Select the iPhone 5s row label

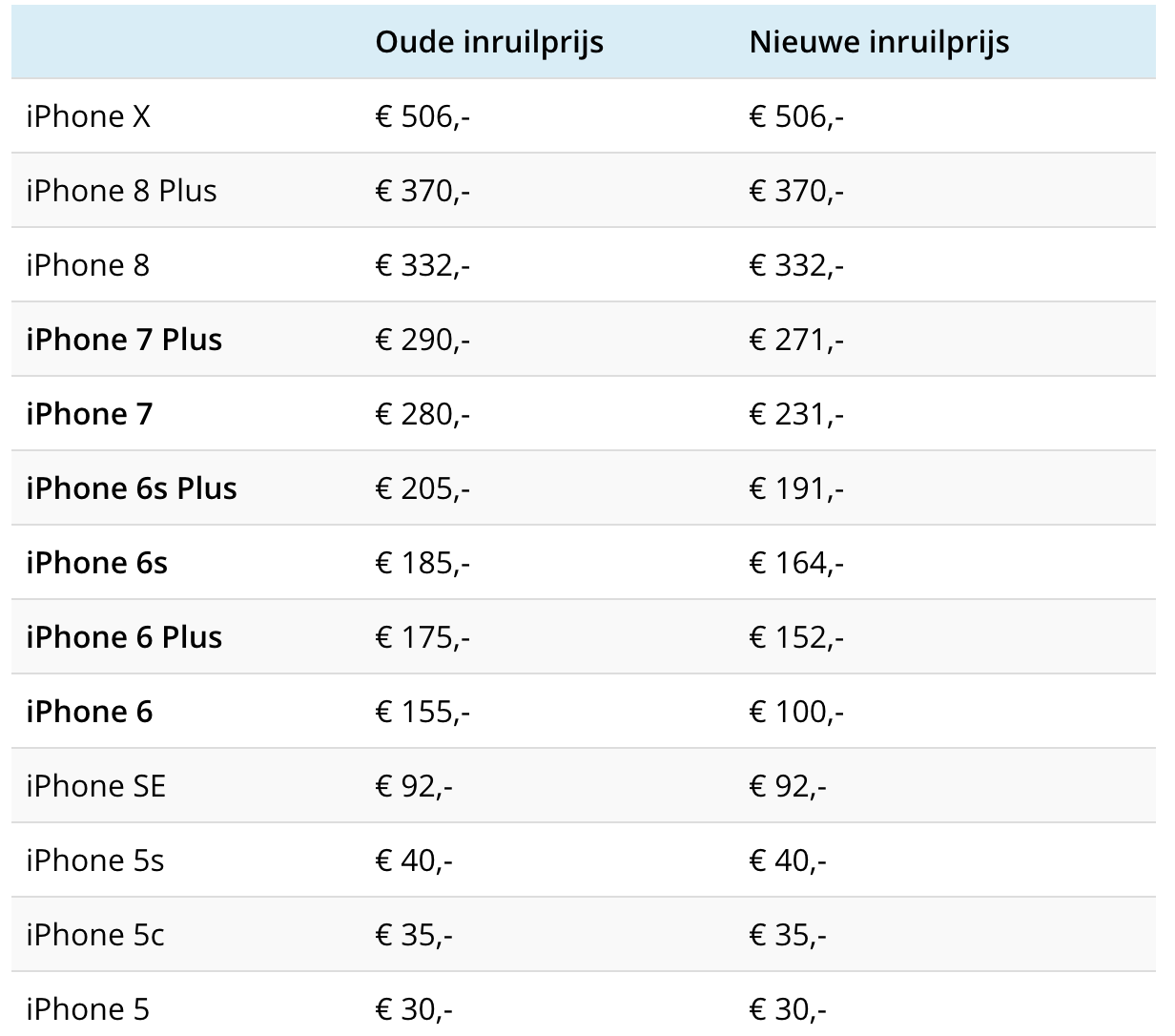point(94,860)
